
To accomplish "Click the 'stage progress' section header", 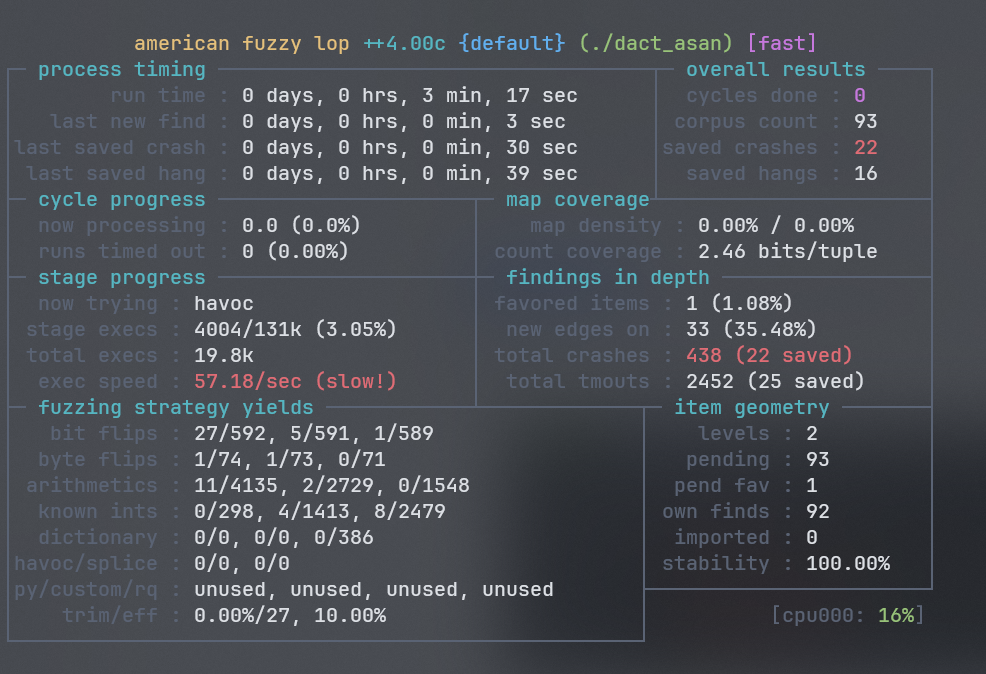I will tap(122, 277).
